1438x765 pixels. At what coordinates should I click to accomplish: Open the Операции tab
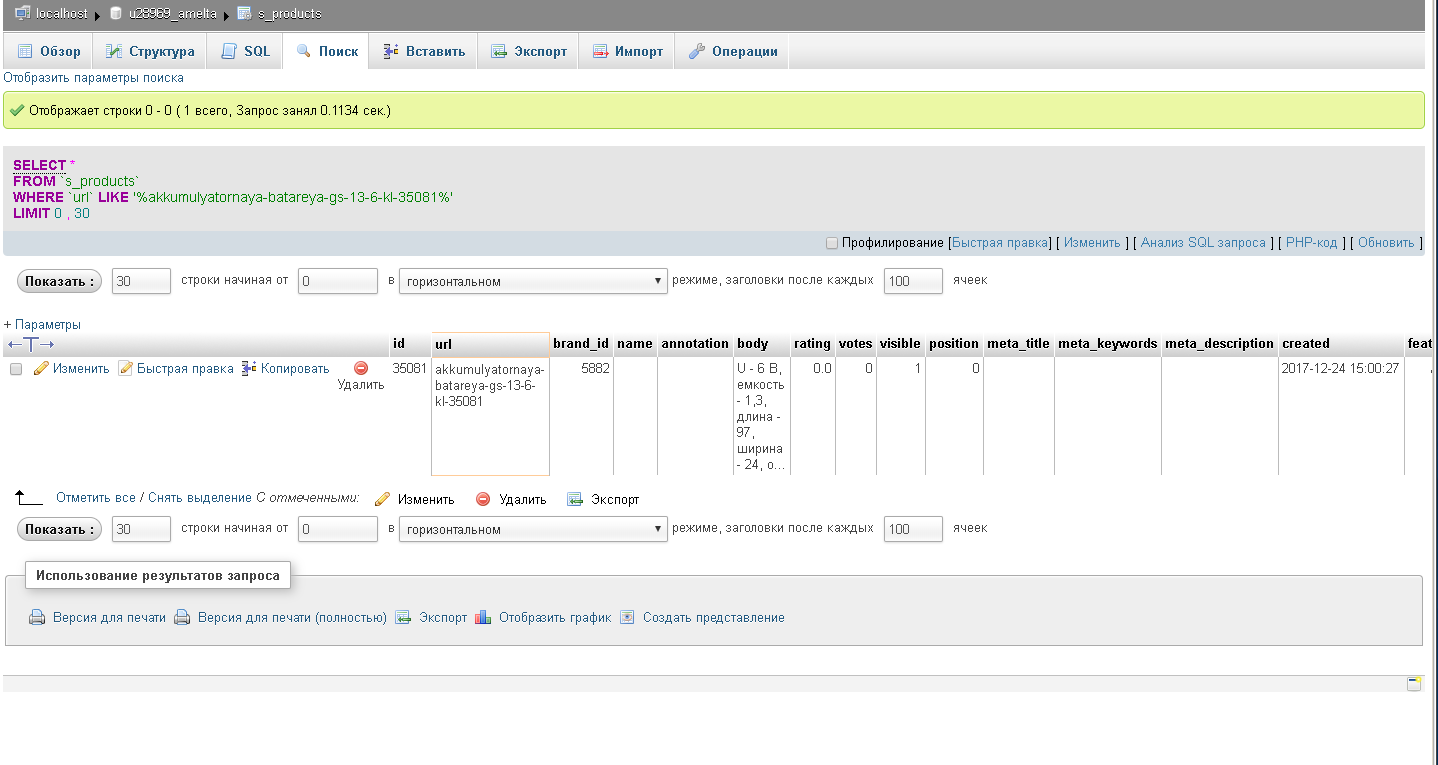click(733, 51)
